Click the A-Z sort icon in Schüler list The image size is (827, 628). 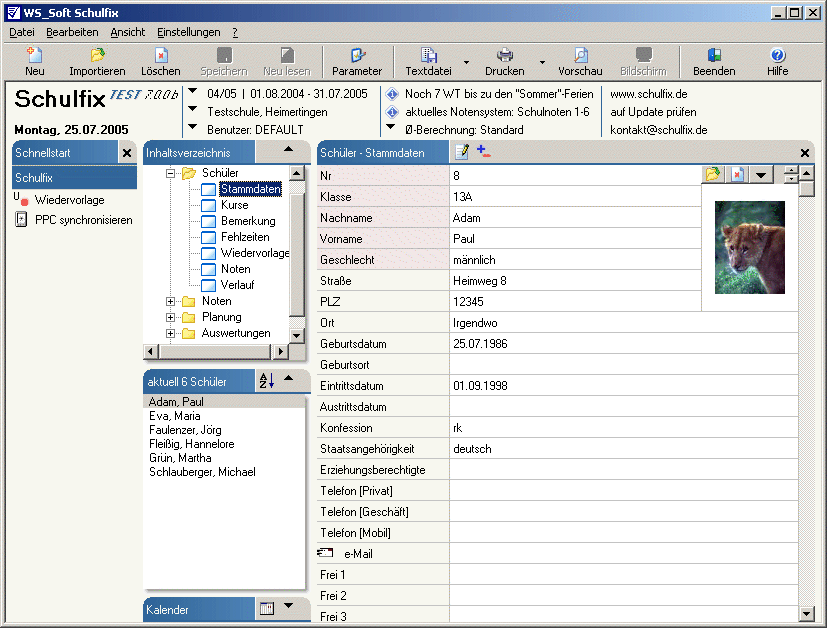pyautogui.click(x=266, y=380)
